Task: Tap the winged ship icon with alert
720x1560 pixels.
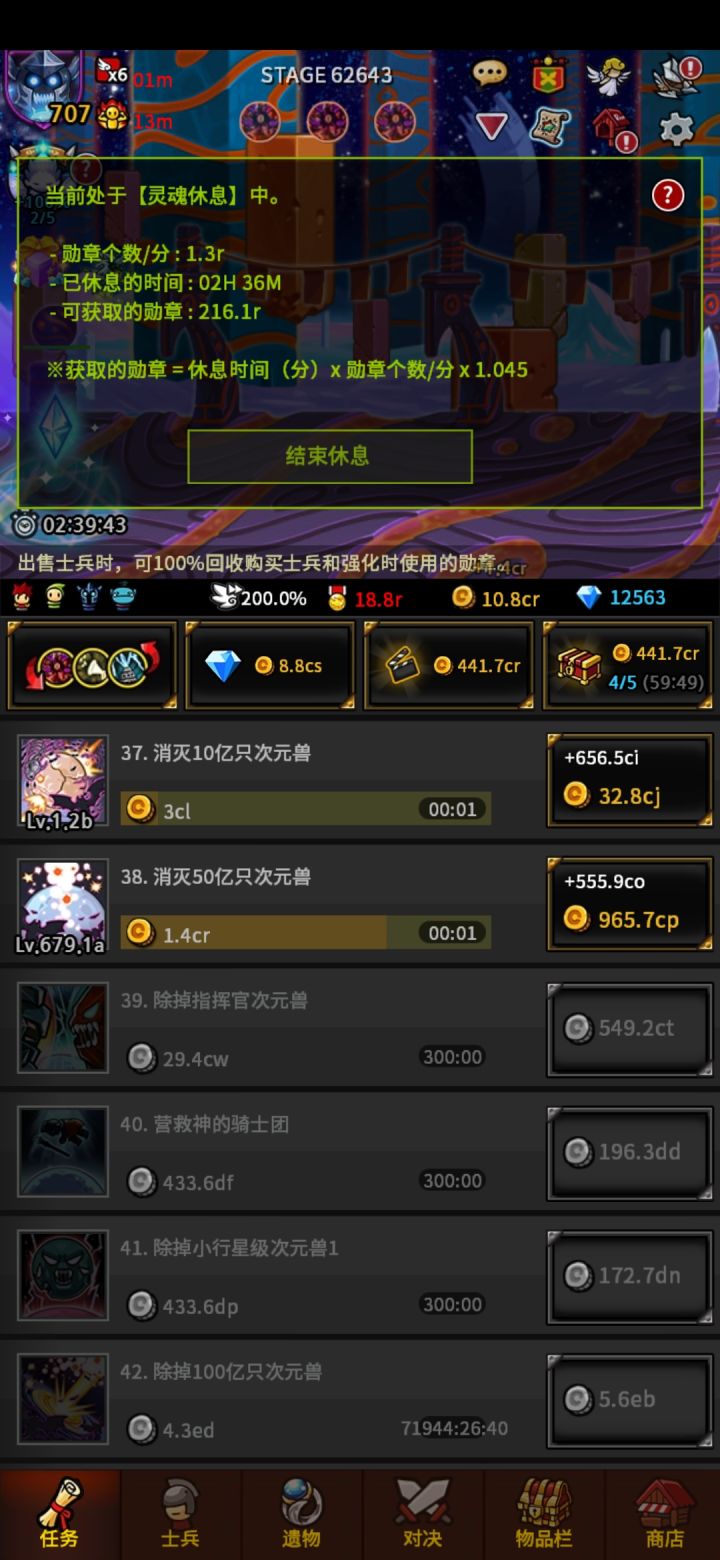Action: point(676,75)
